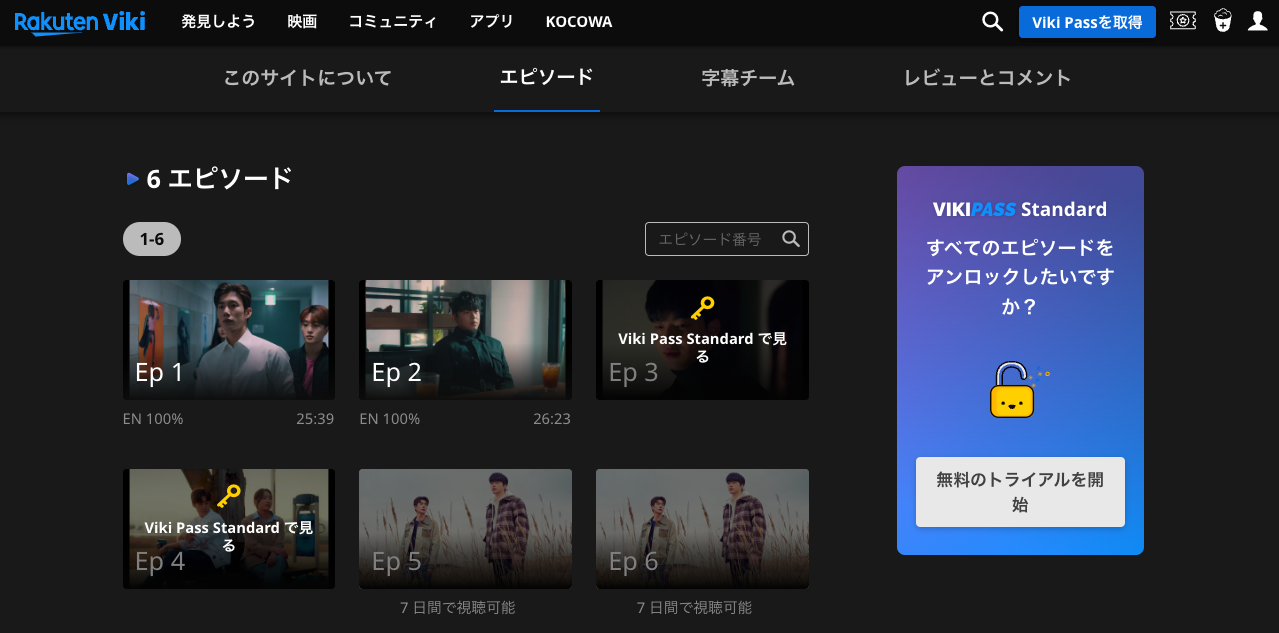Open the アプリ menu item
1279x633 pixels.
[492, 21]
